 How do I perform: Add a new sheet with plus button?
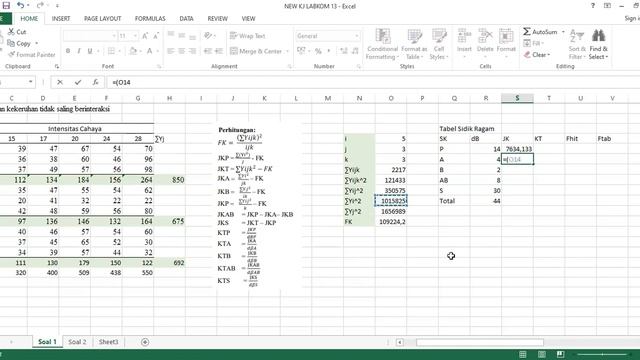pyautogui.click(x=145, y=342)
